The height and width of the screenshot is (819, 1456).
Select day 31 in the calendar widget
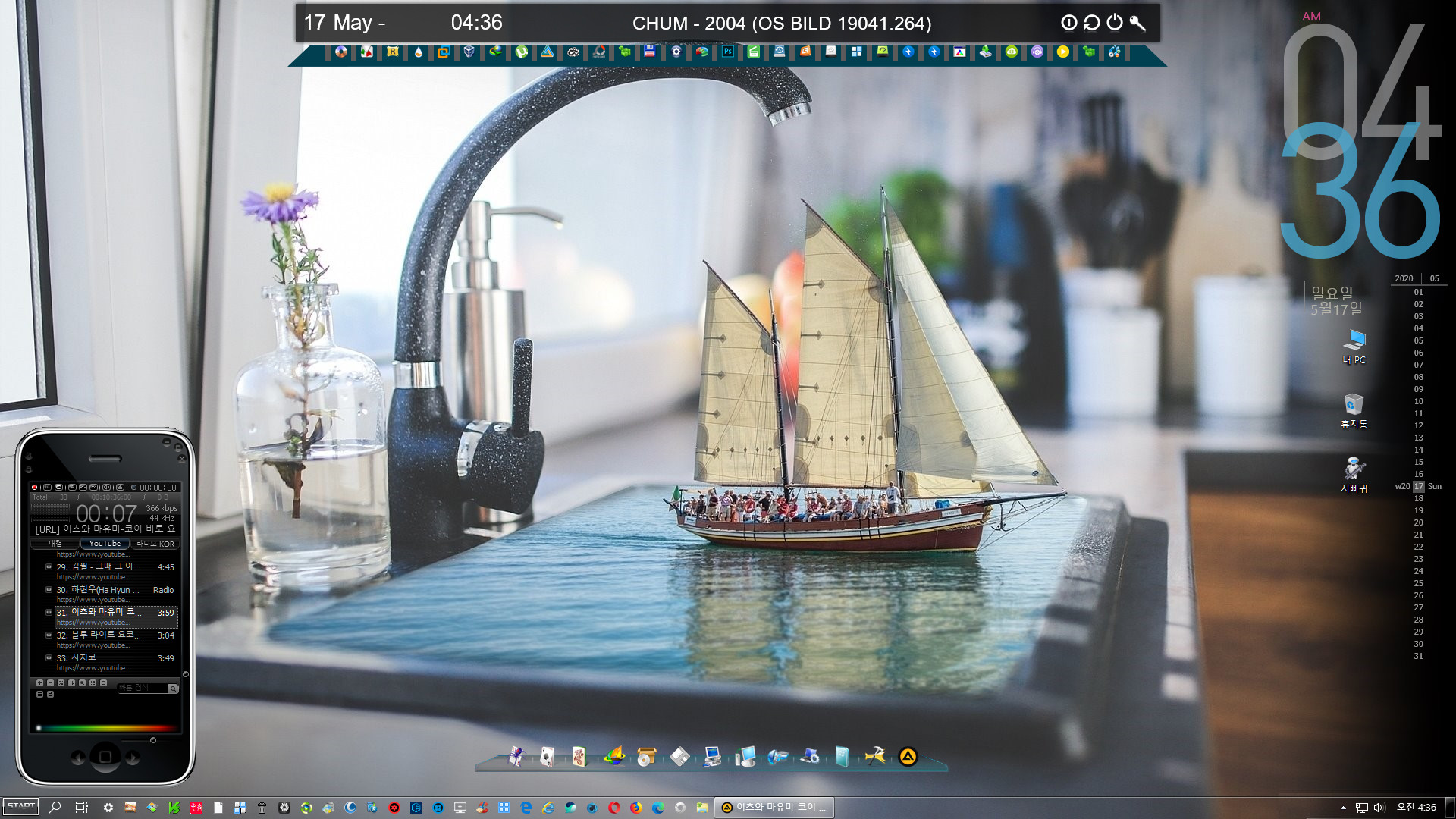(x=1418, y=656)
